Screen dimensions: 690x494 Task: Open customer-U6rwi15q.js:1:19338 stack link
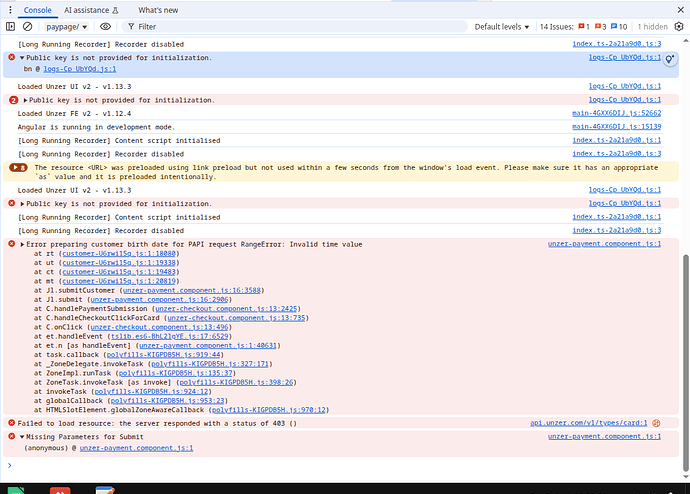click(119, 263)
